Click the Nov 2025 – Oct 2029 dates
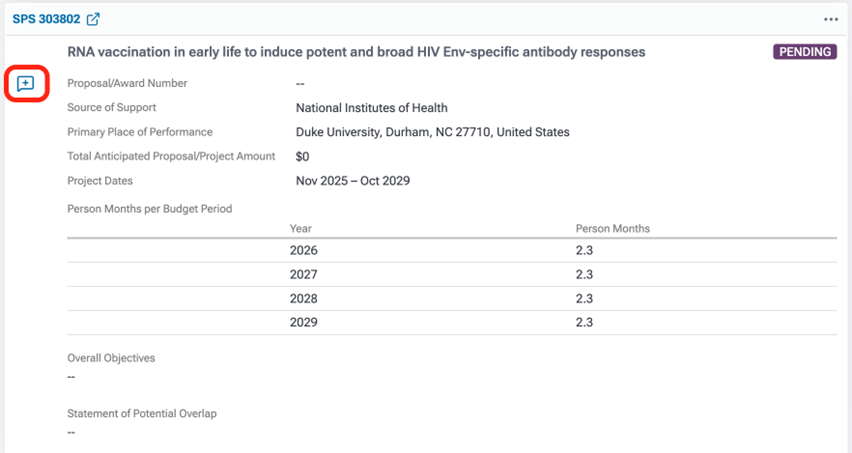Image resolution: width=852 pixels, height=453 pixels. pos(352,181)
